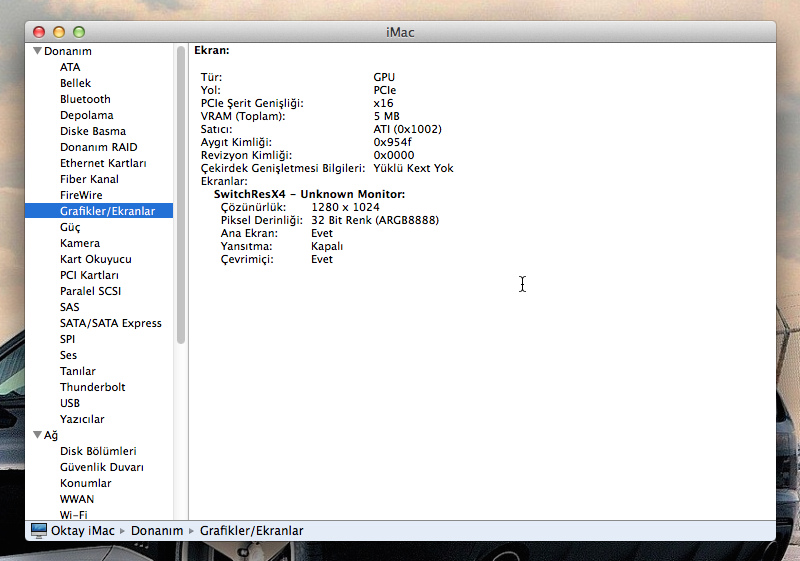Open the Bellek hardware entry
800x561 pixels.
75,83
